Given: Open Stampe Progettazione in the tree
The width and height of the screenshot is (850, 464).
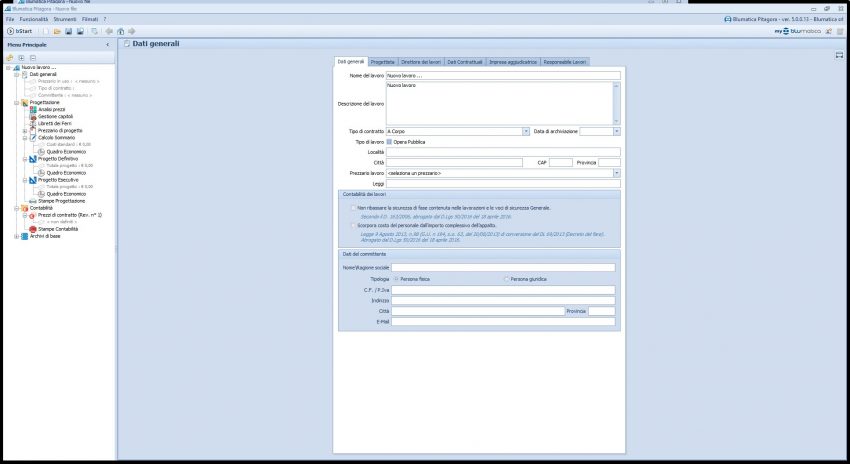Looking at the screenshot, I should (x=61, y=201).
